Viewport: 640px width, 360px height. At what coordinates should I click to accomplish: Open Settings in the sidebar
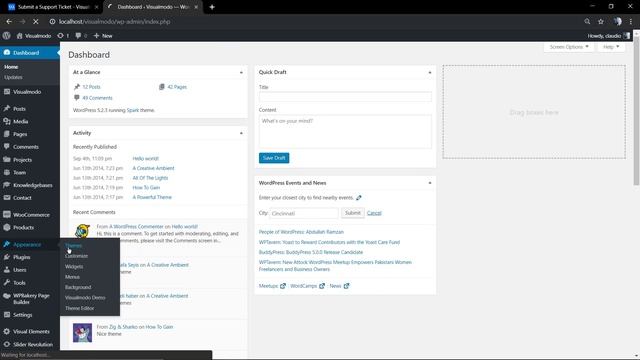22,315
